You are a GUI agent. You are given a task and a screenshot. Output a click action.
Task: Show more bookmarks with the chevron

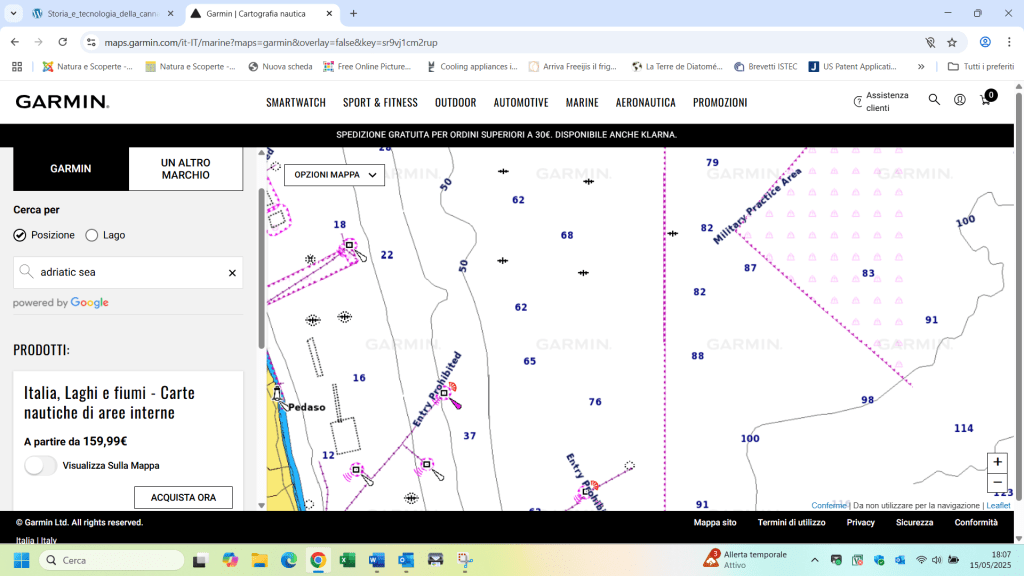(921, 67)
